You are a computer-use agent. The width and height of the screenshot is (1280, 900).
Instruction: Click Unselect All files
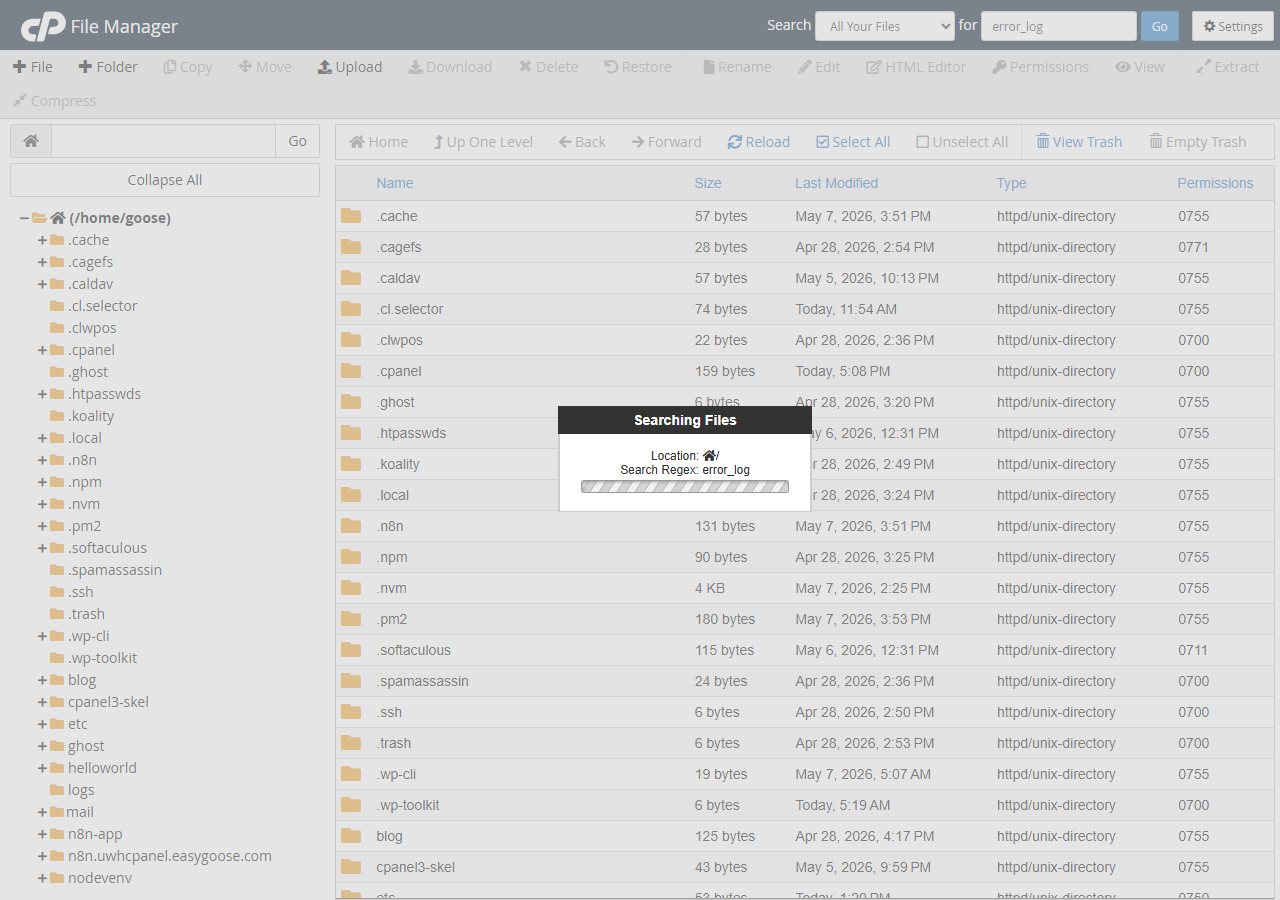pos(962,142)
